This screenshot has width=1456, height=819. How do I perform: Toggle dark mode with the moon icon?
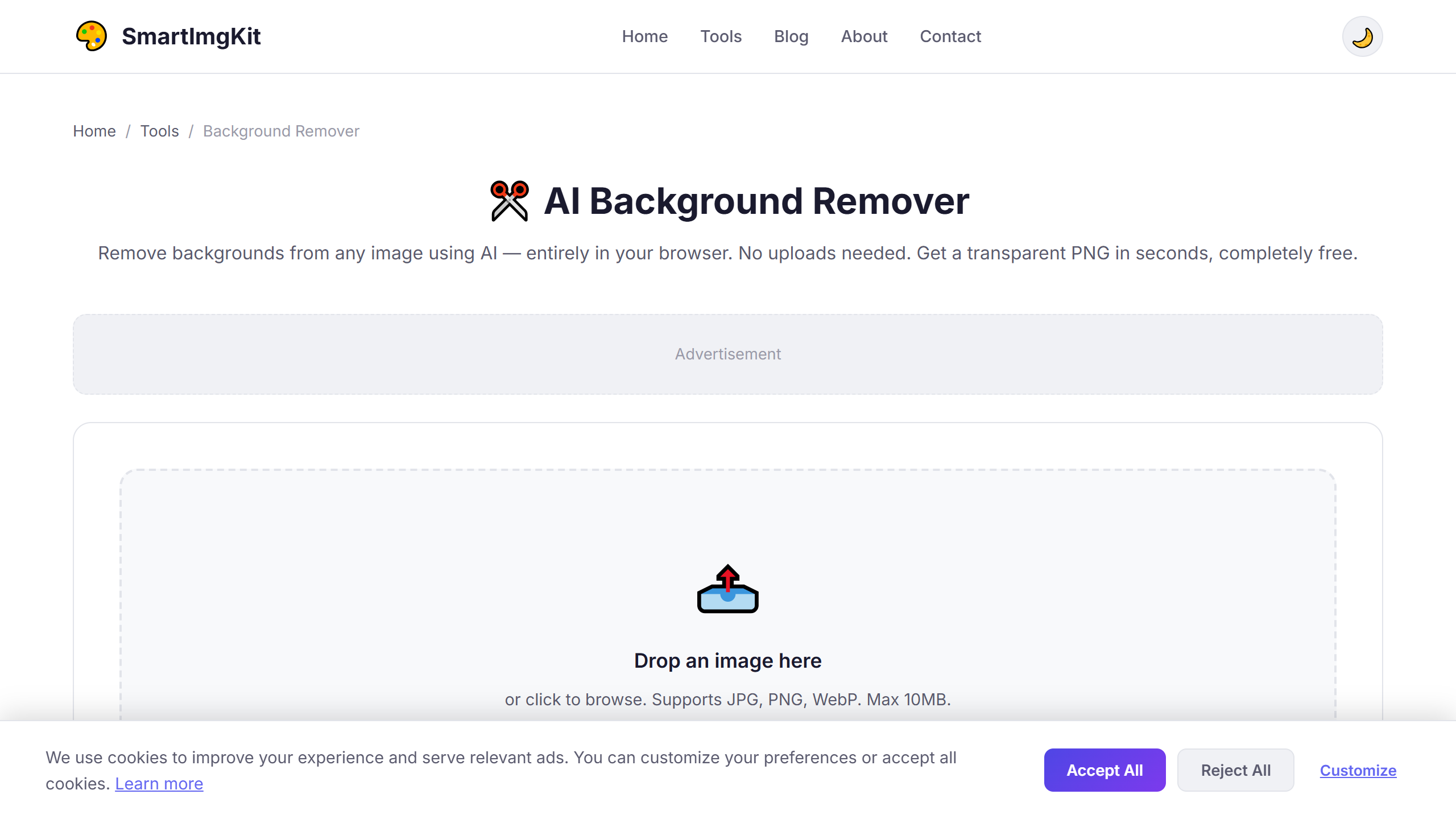click(1362, 36)
